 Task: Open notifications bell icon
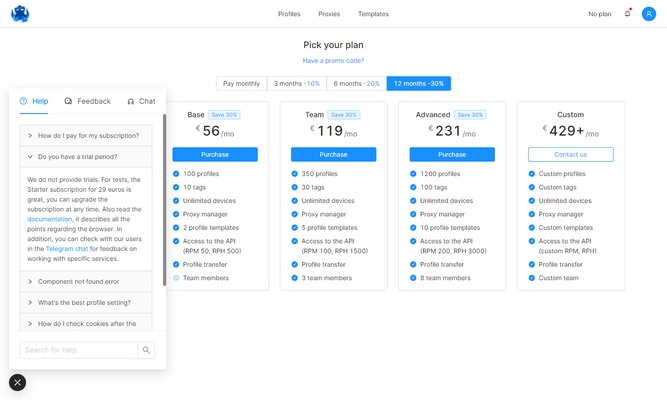coord(627,14)
